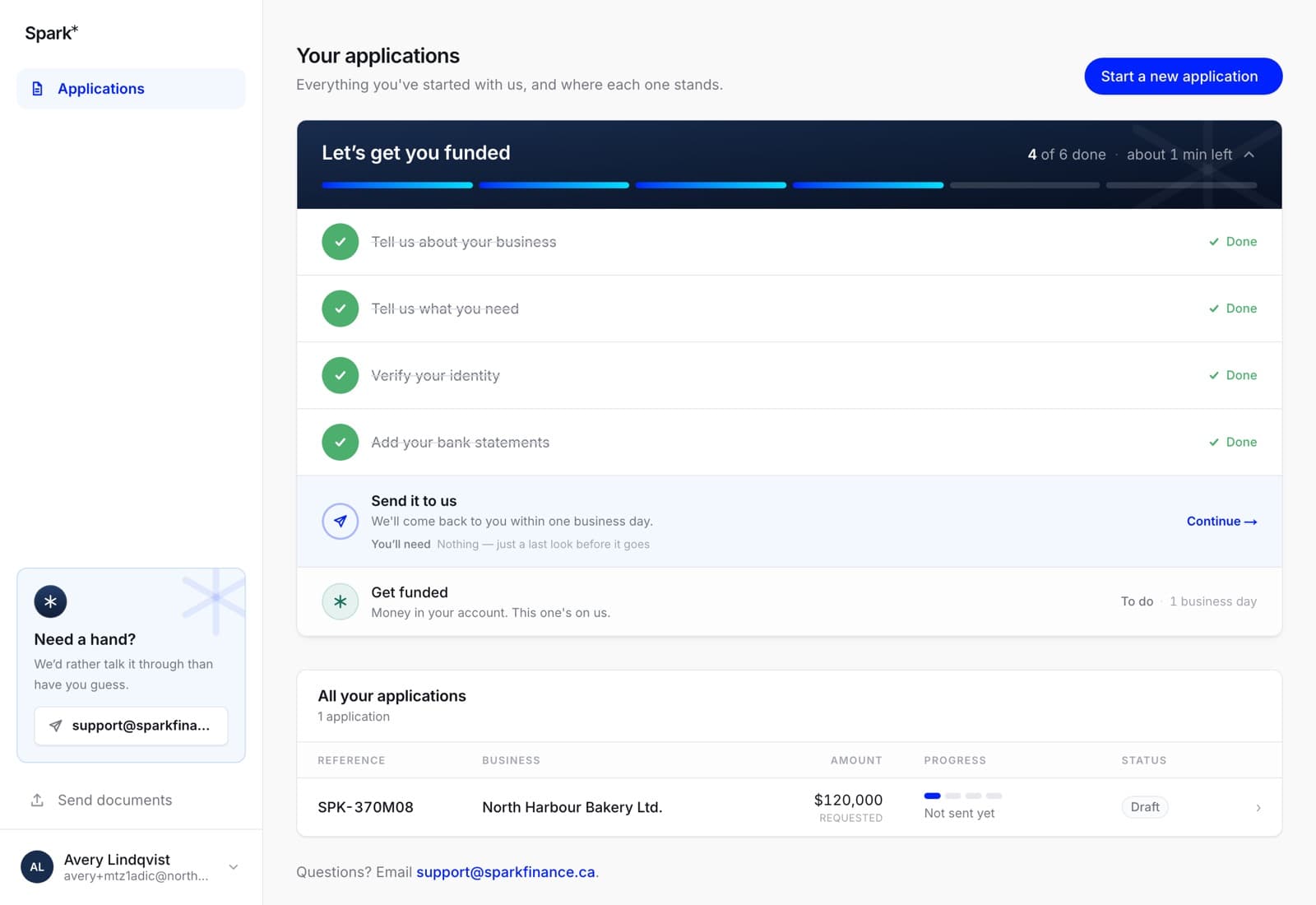Click the Need a hand? heading
The image size is (1316, 905).
tap(85, 639)
